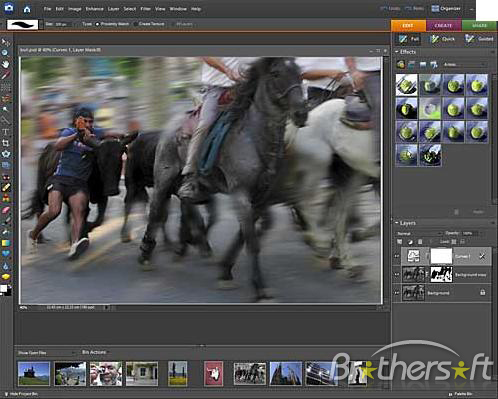Switch to the Create tab
Image resolution: width=498 pixels, height=399 pixels.
pos(443,25)
